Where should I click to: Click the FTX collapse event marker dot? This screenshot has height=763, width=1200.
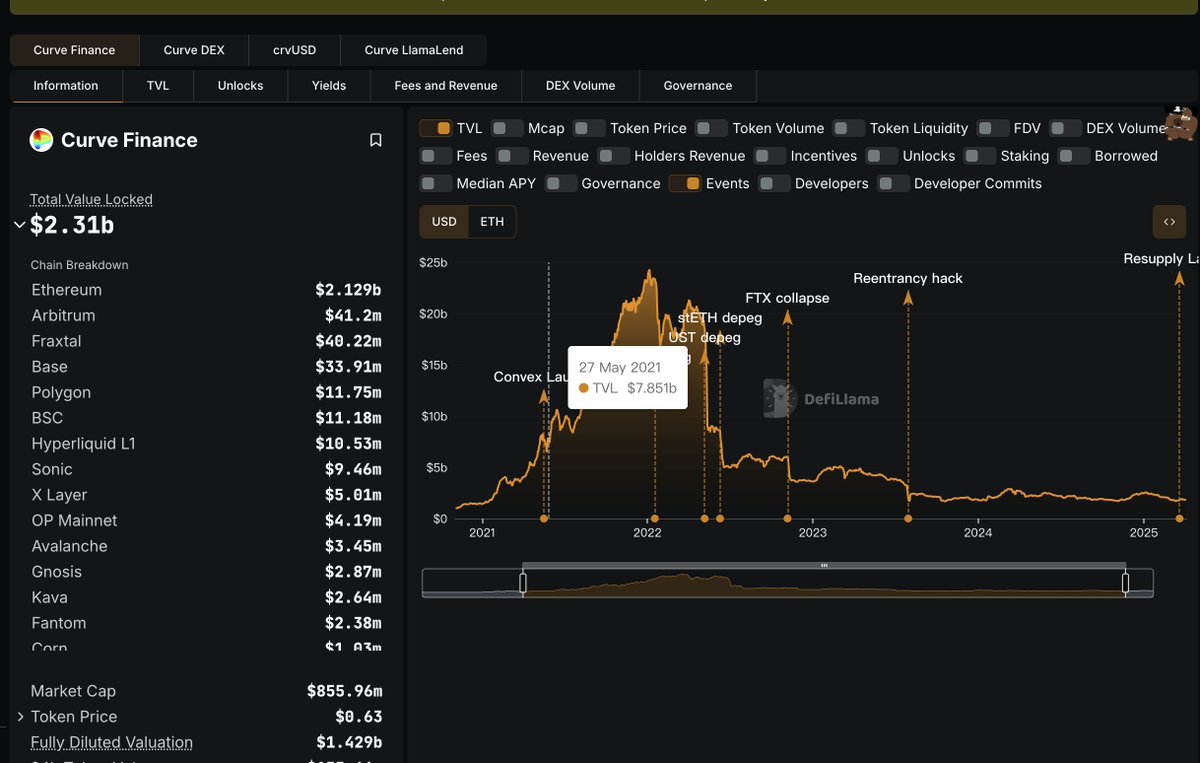[x=788, y=518]
